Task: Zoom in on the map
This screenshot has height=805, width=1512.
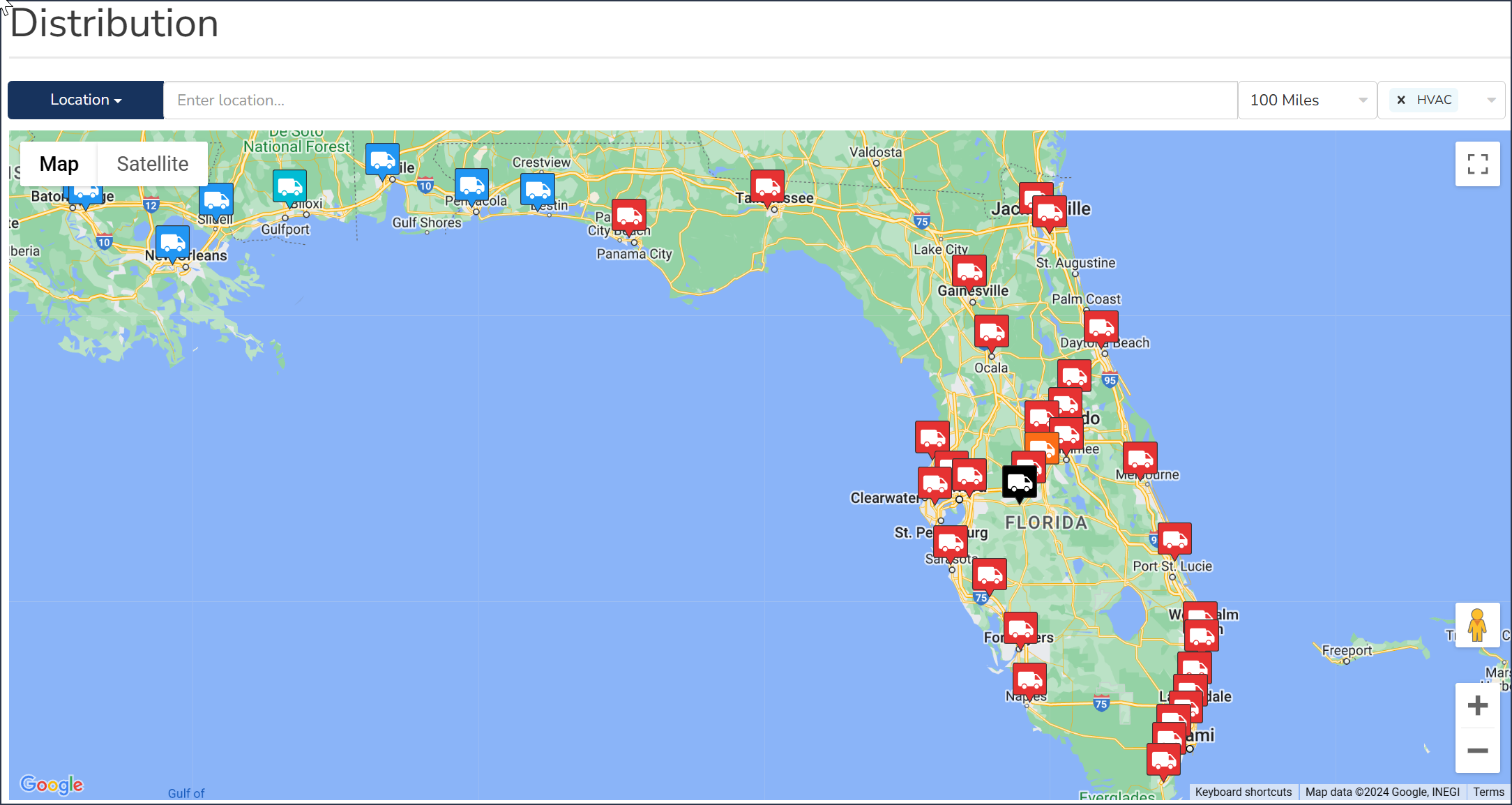Action: (1477, 705)
